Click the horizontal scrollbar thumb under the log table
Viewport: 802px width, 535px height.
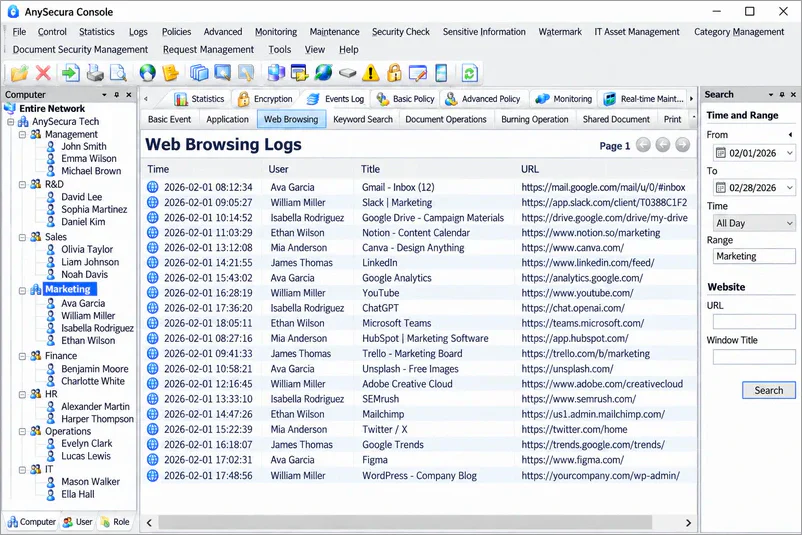point(405,523)
